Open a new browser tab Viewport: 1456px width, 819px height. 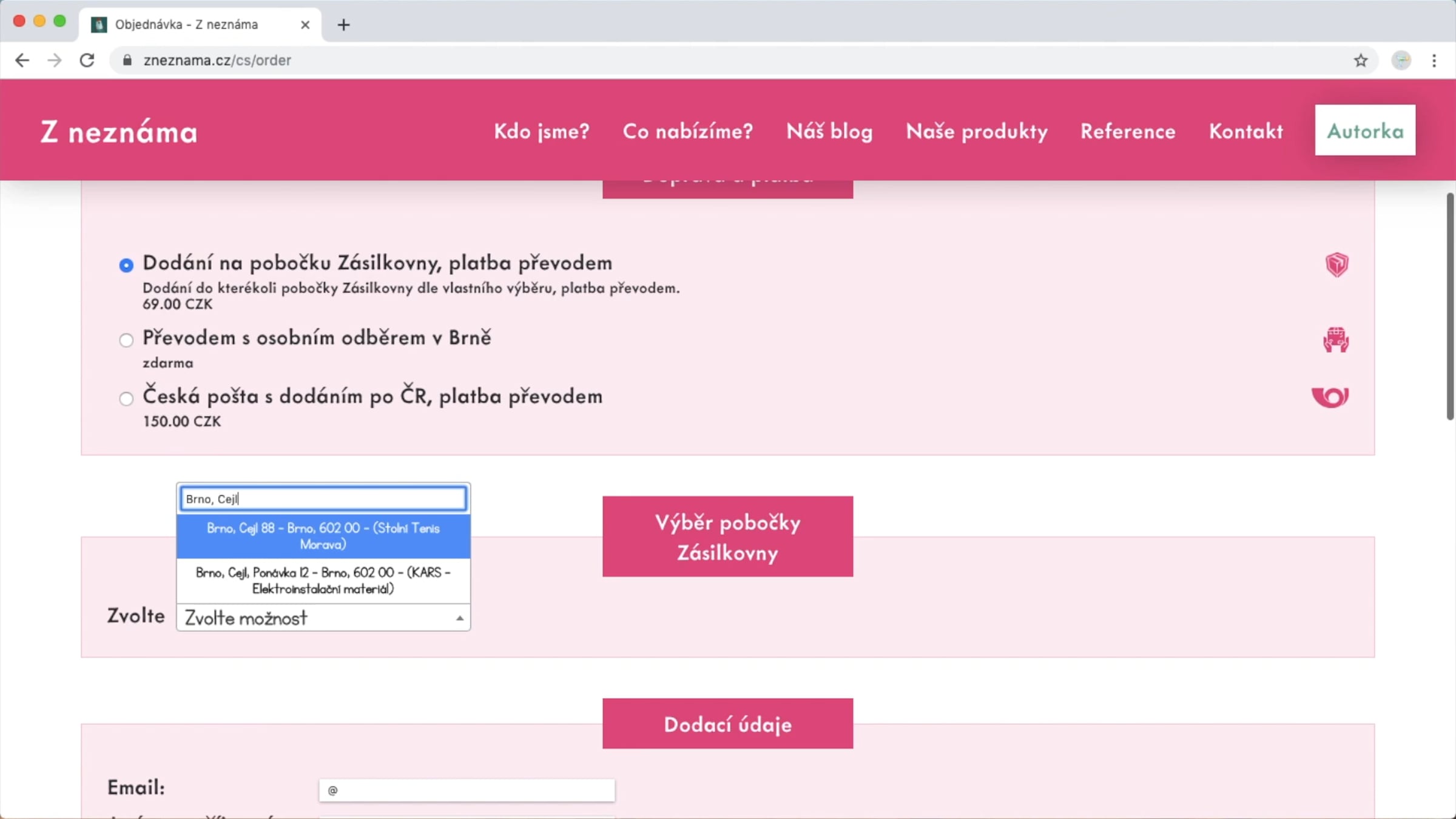[343, 24]
